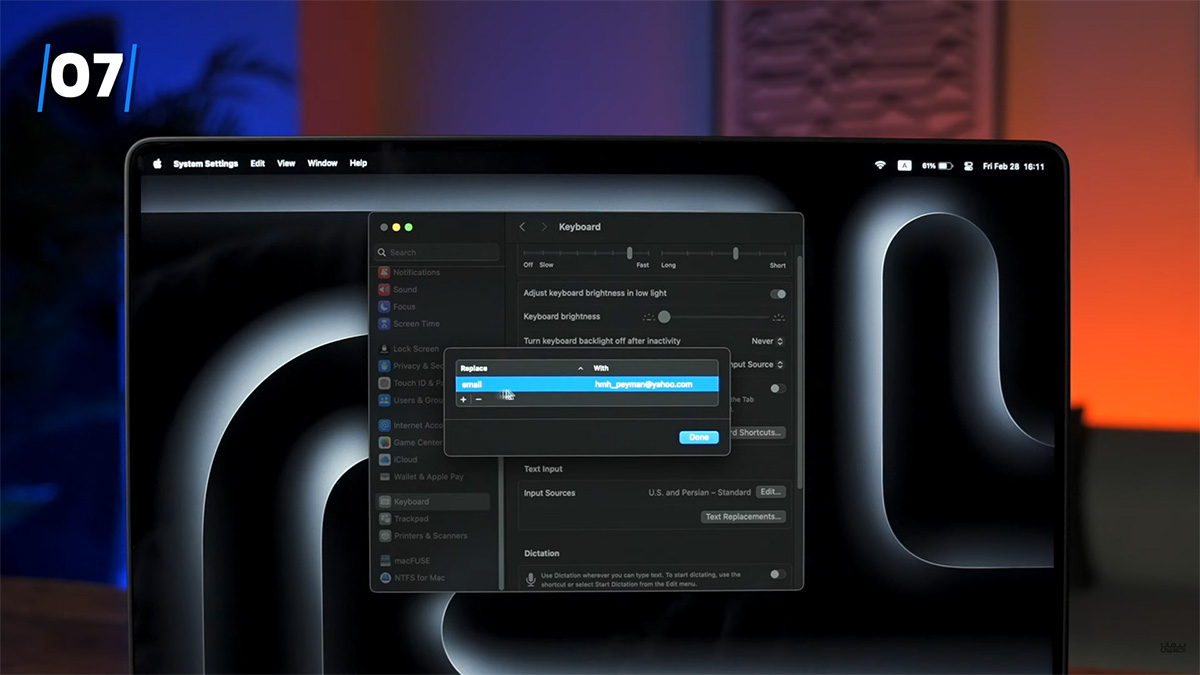Click the Wi-Fi icon in the menu bar

pos(880,165)
